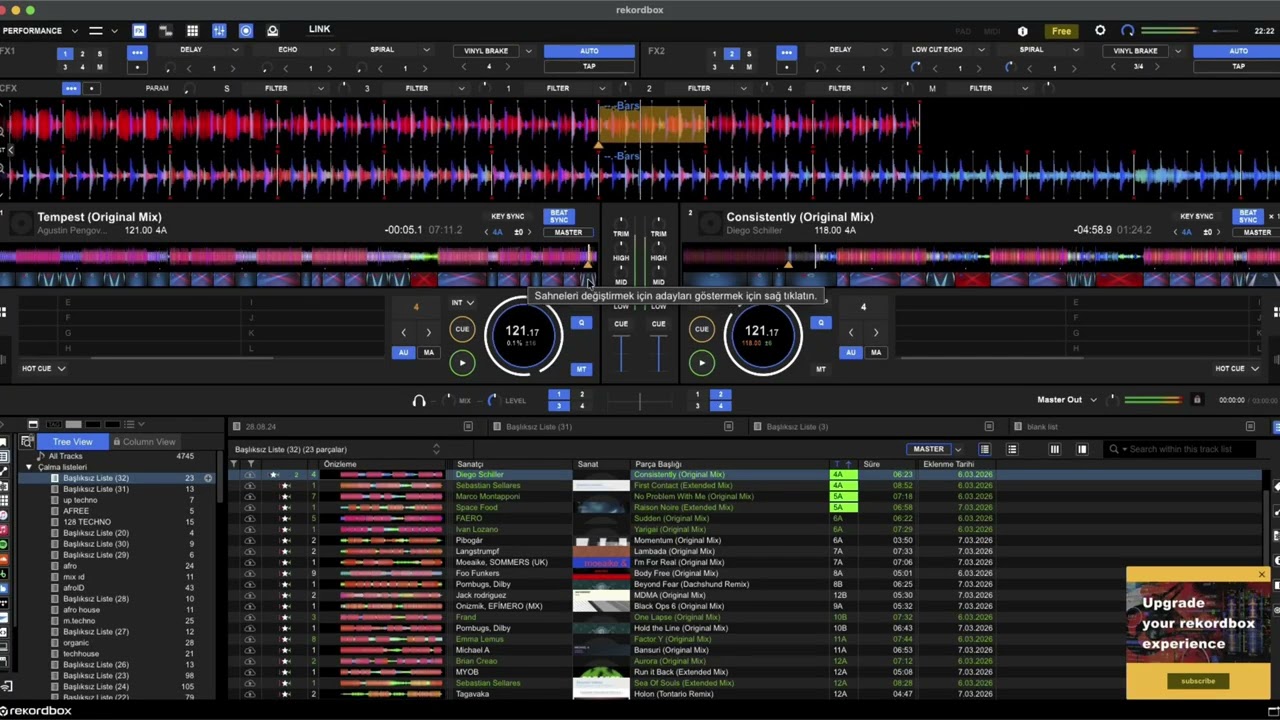Click the subscribe button in the ad
The image size is (1280, 720).
tap(1198, 681)
